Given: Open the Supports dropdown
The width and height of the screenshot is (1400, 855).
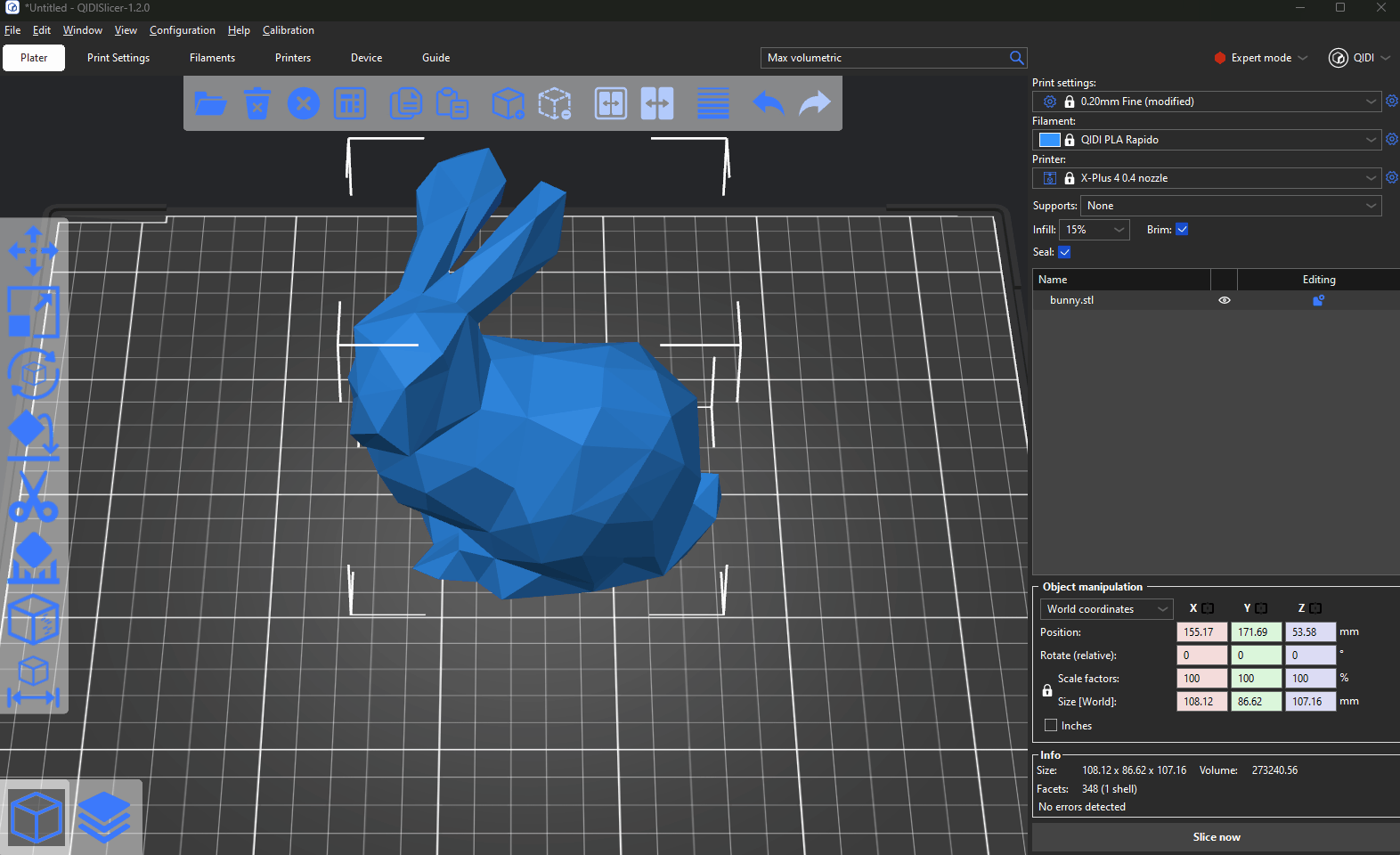Looking at the screenshot, I should pos(1231,206).
